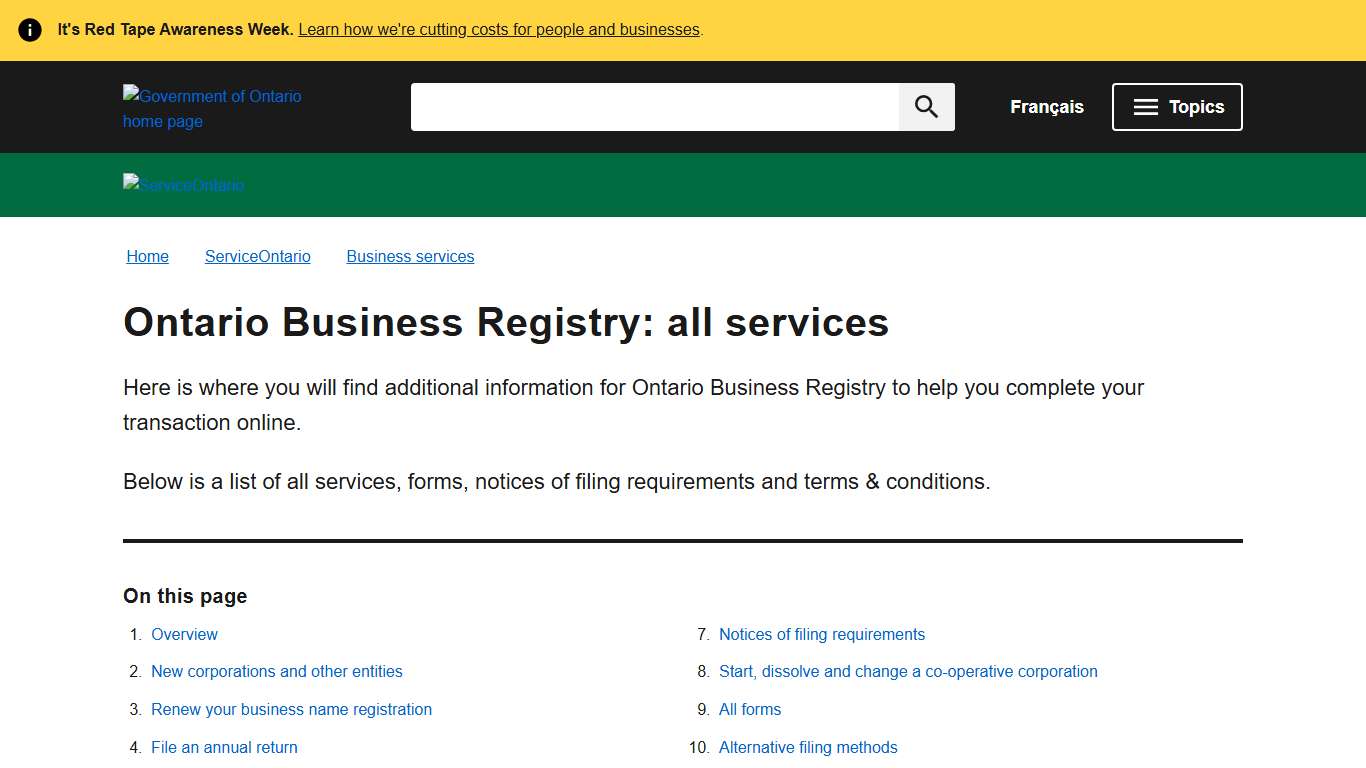Screen dimensions: 1366x768
Task: Click the Government of Ontario logo
Action: point(212,108)
